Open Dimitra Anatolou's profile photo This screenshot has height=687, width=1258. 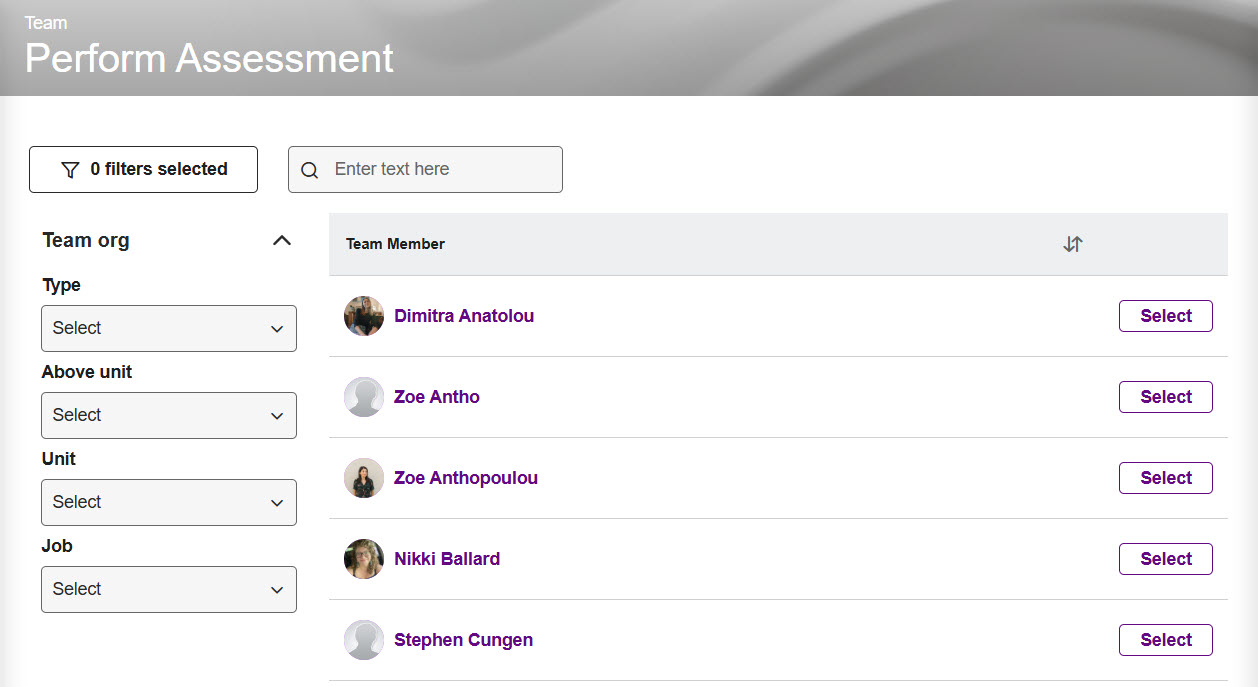[x=363, y=315]
